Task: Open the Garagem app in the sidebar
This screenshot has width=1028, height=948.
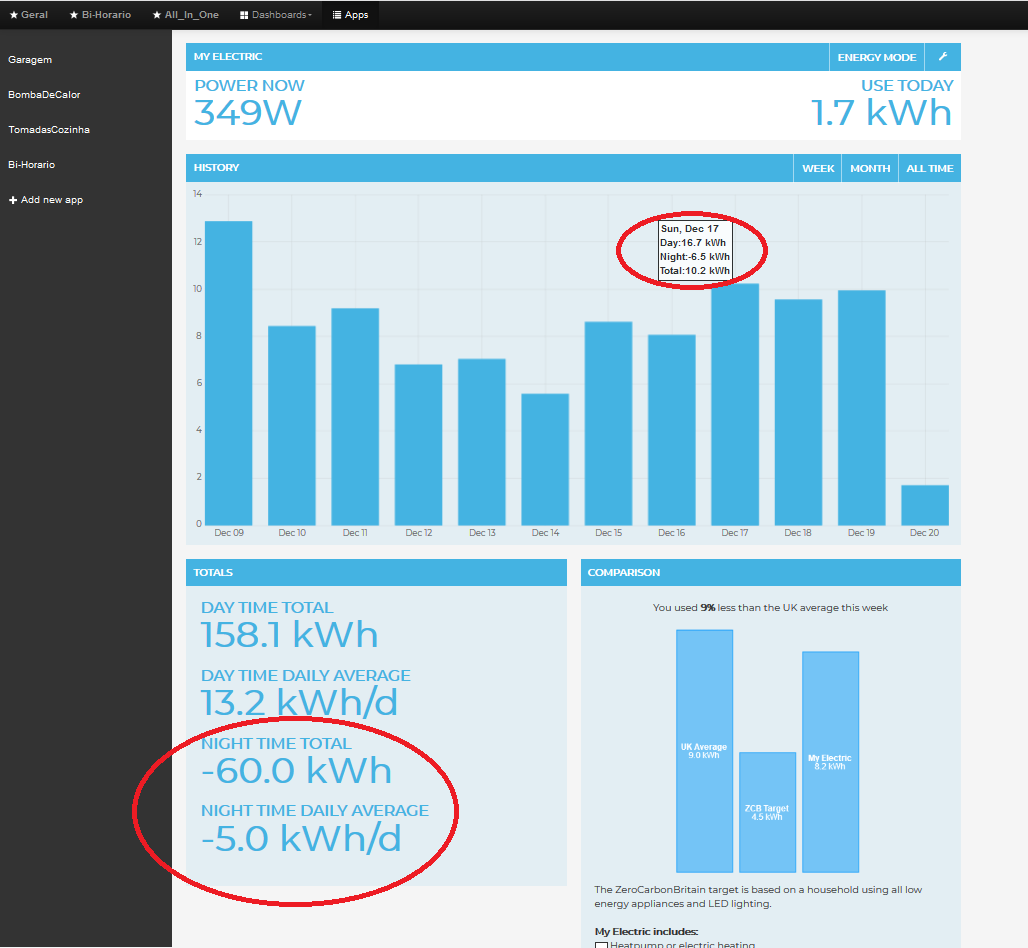Action: coord(30,60)
